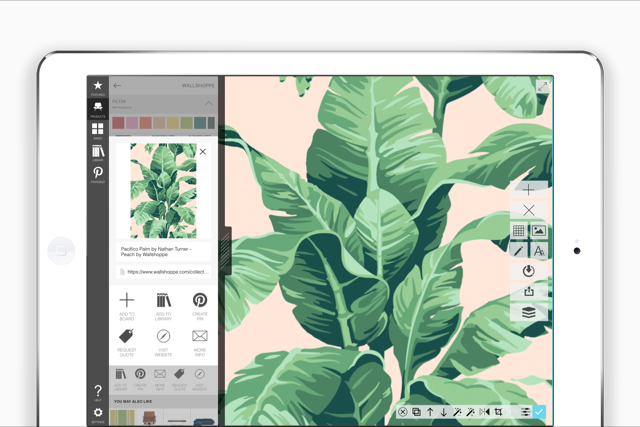Select the pink filter color swatch
Screen dimensions: 640x427
pos(132,123)
